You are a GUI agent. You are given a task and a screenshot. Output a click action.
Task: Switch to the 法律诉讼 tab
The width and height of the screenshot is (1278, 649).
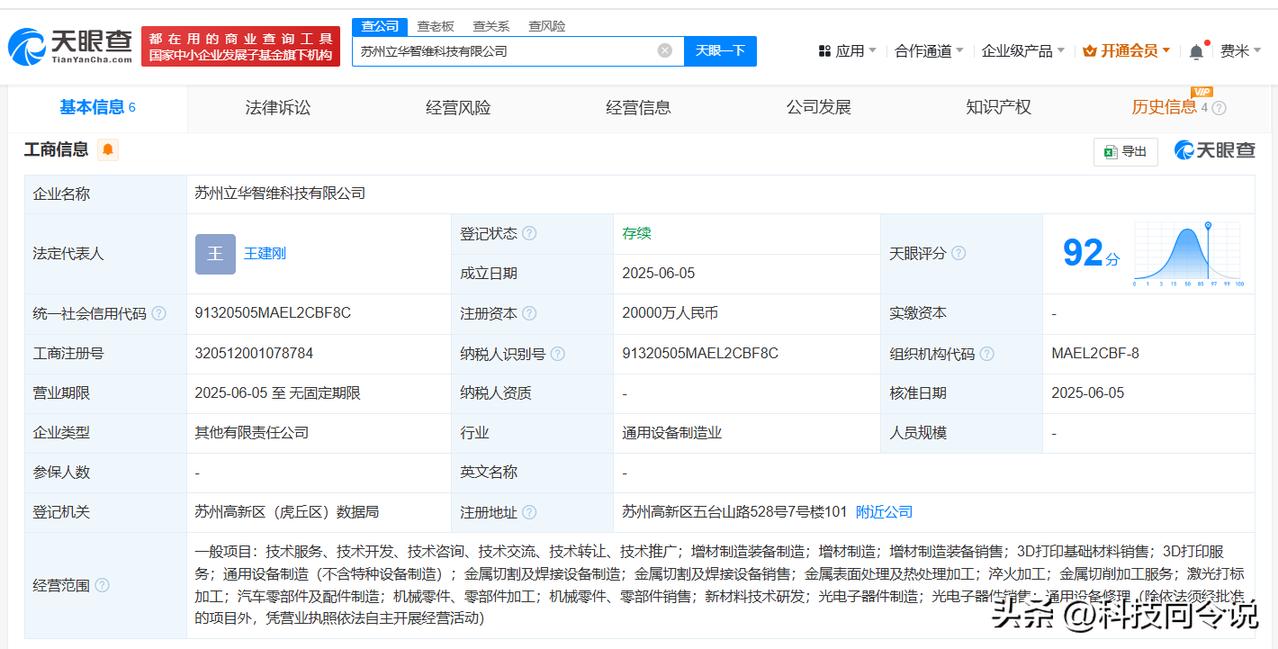coord(278,108)
